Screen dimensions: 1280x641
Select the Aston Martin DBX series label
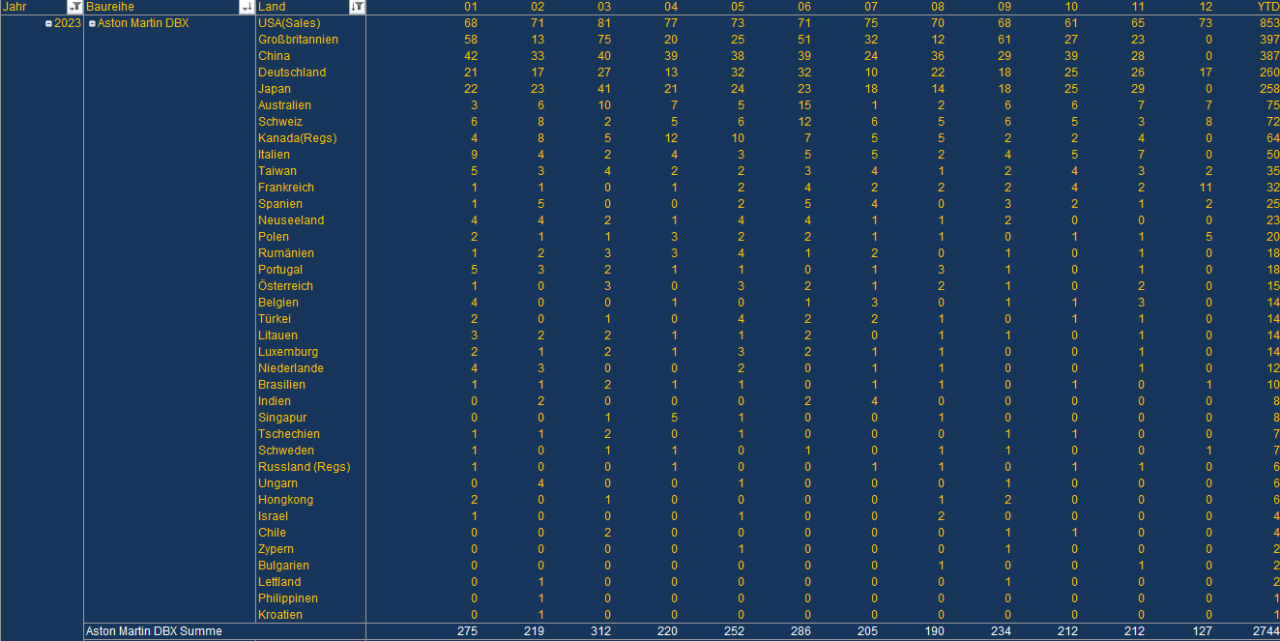[x=143, y=23]
